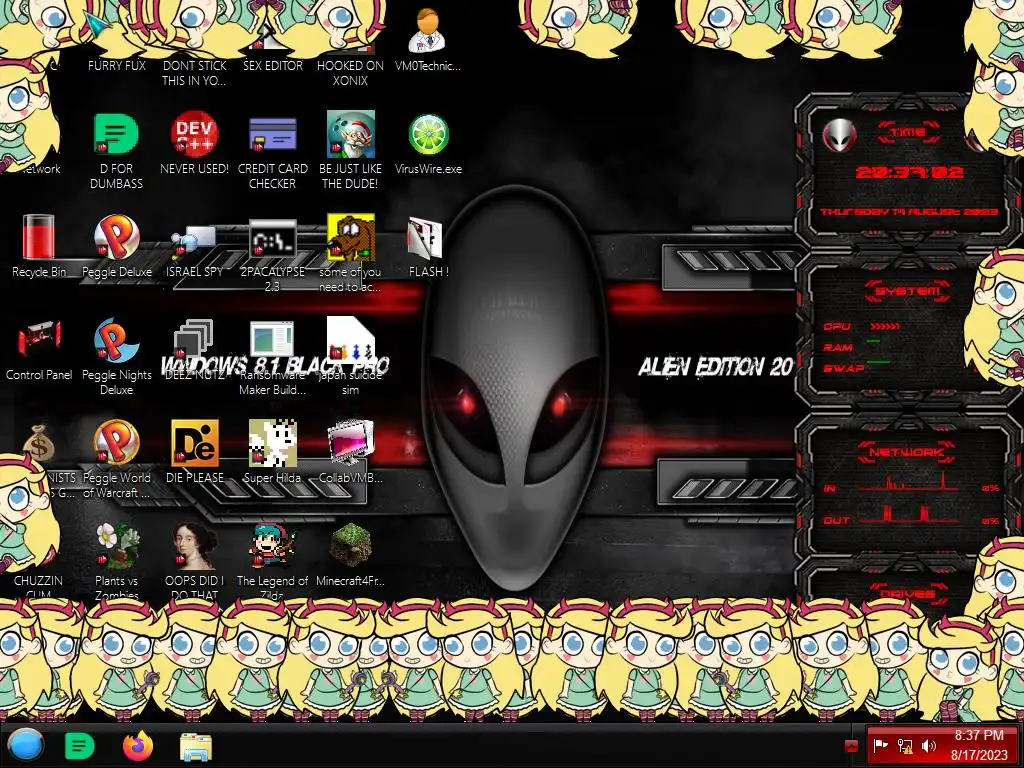Screen dimensions: 1024x768
Task: Open File Explorer from the taskbar
Action: click(x=196, y=746)
